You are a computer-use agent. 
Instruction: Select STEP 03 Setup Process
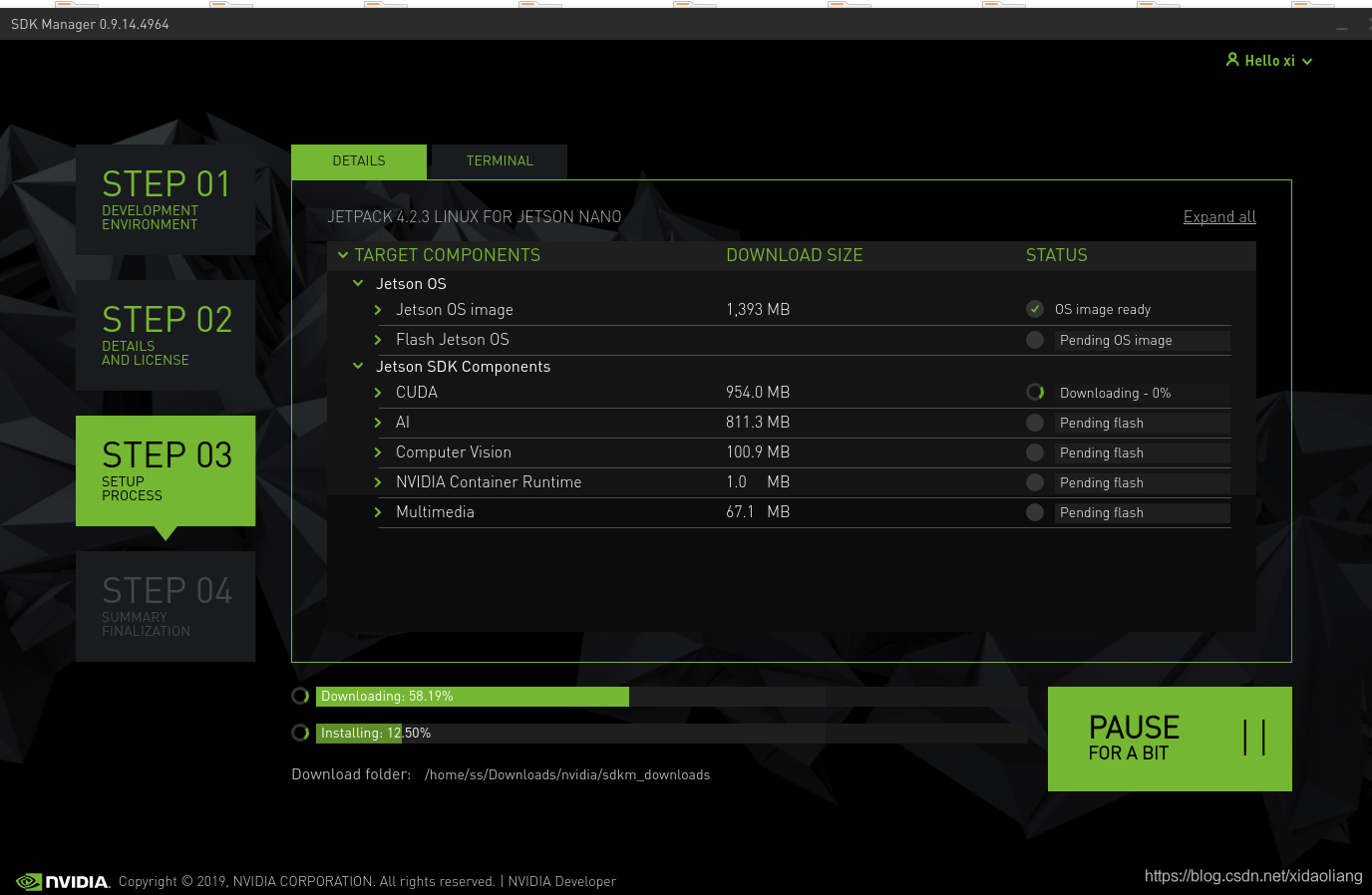coord(166,470)
